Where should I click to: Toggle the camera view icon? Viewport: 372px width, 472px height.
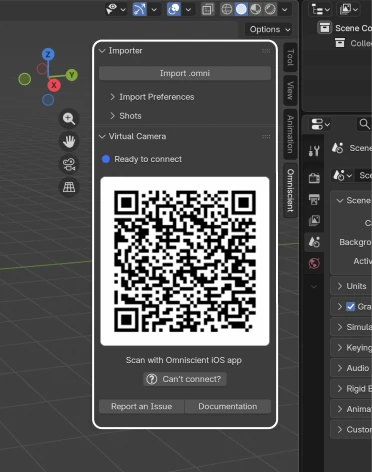pyautogui.click(x=69, y=164)
